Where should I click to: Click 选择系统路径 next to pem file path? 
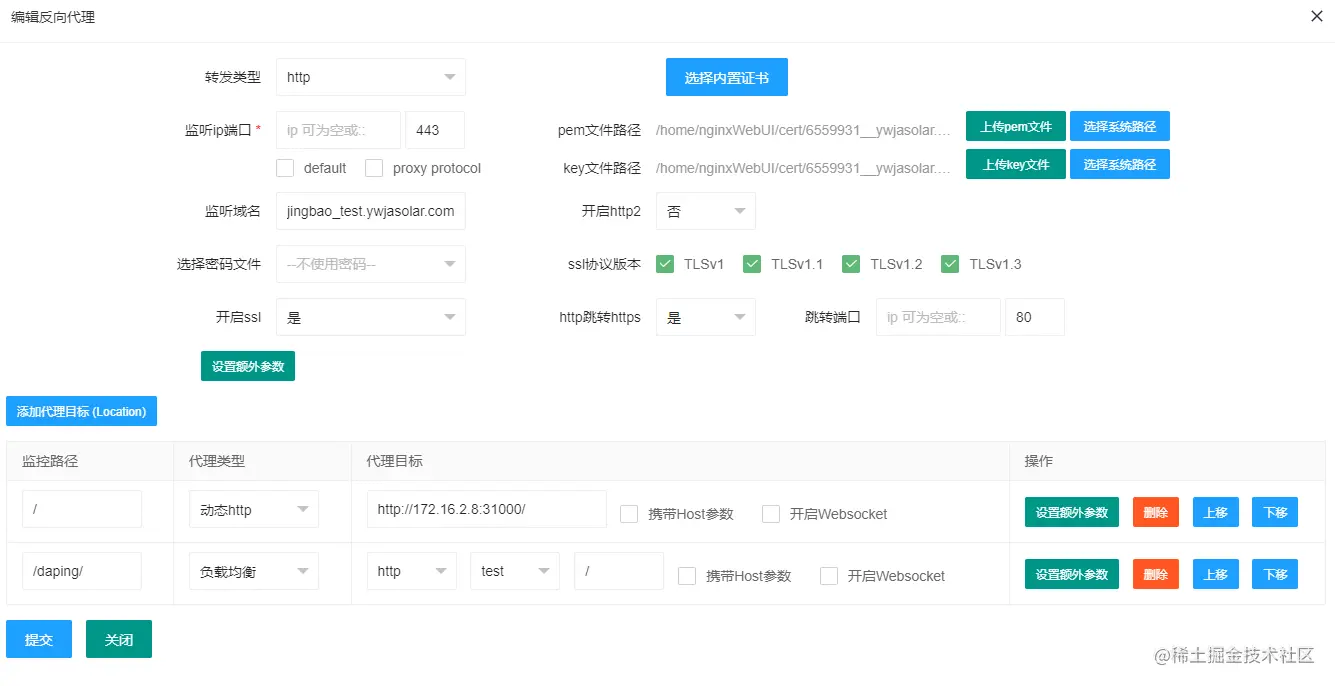(x=1119, y=126)
